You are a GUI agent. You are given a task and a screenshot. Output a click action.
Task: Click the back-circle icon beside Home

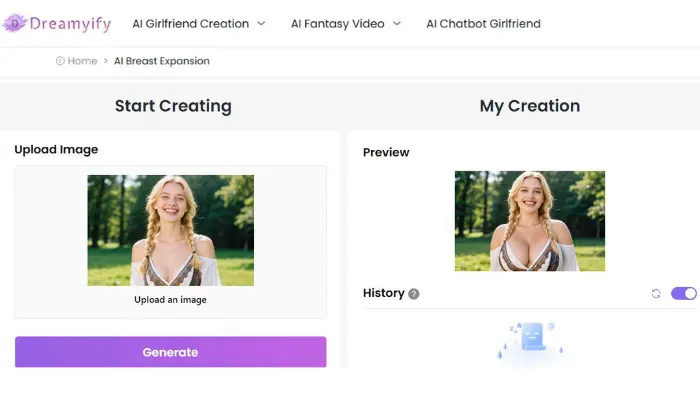click(x=60, y=61)
